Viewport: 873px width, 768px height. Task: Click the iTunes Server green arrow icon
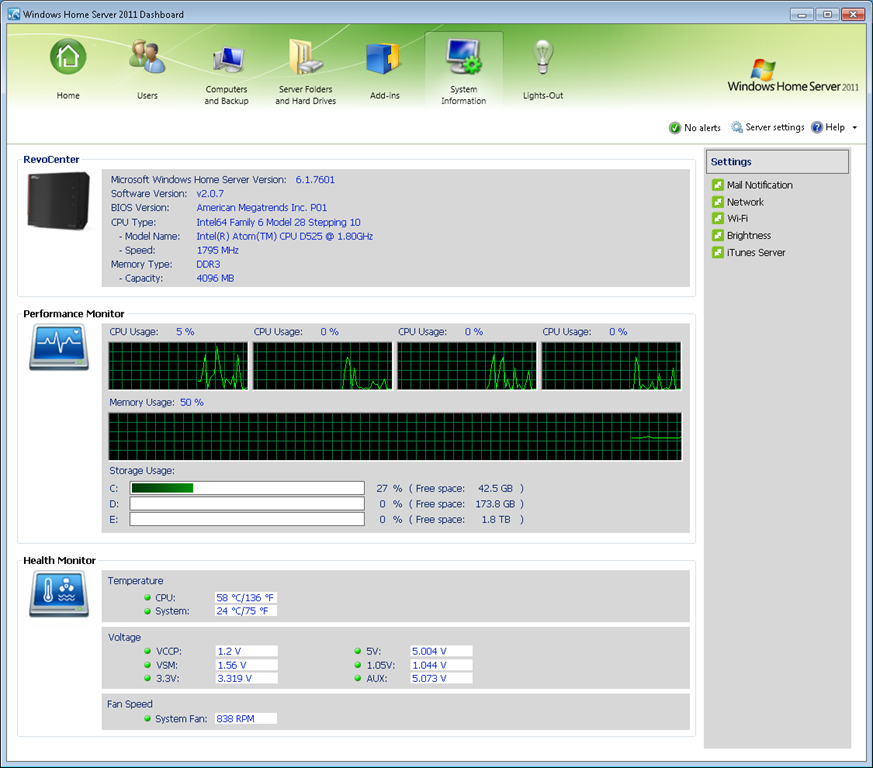click(x=718, y=252)
